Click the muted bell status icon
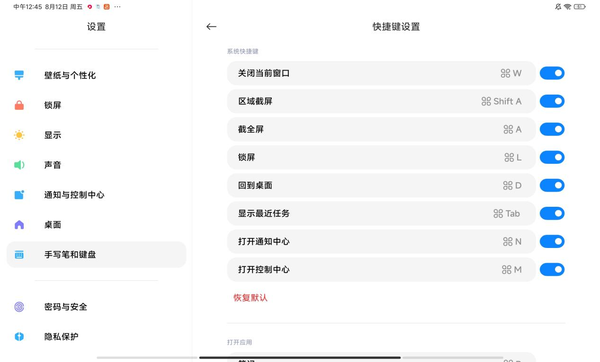This screenshot has height=362, width=600. click(x=558, y=7)
